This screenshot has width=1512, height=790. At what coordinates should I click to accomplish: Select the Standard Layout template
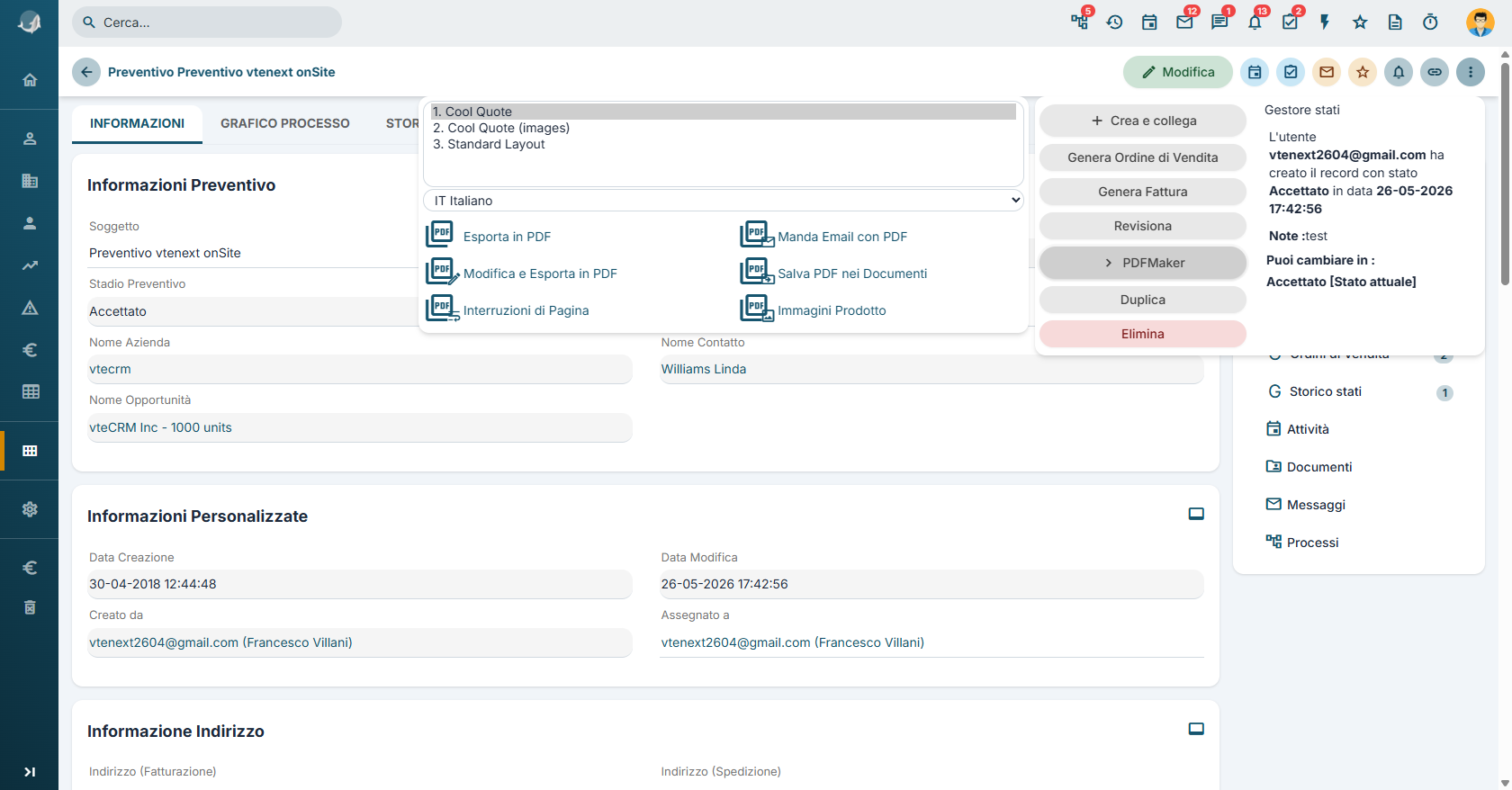click(724, 144)
